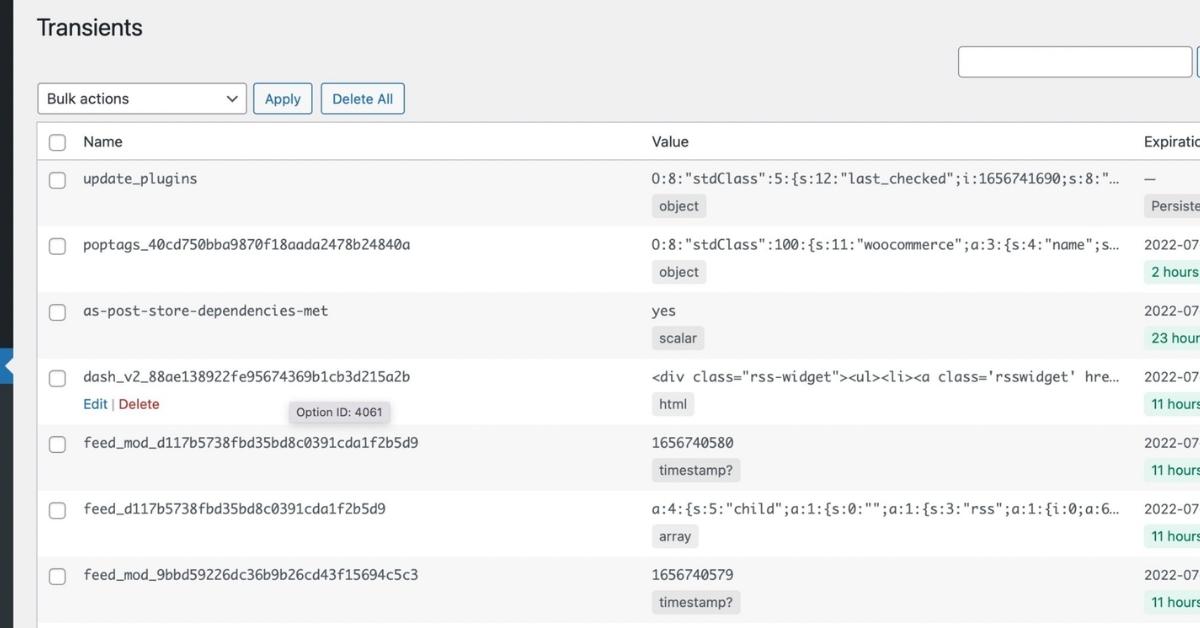Select the feed_d117b5738fbd35bd8c0391cda1f2b5d9 row checkbox
Viewport: 1200px width, 628px height.
coord(58,510)
